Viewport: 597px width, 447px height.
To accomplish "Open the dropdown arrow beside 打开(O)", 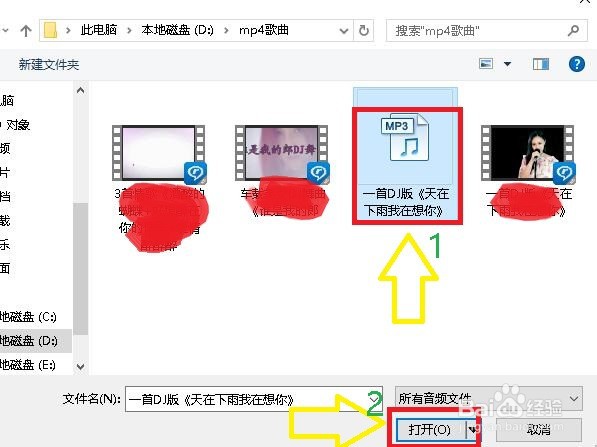I will point(472,430).
